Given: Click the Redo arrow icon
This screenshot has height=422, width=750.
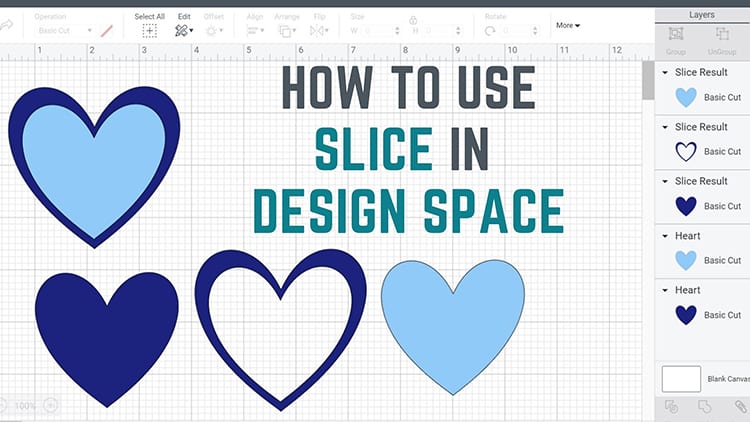Looking at the screenshot, I should click(6, 24).
